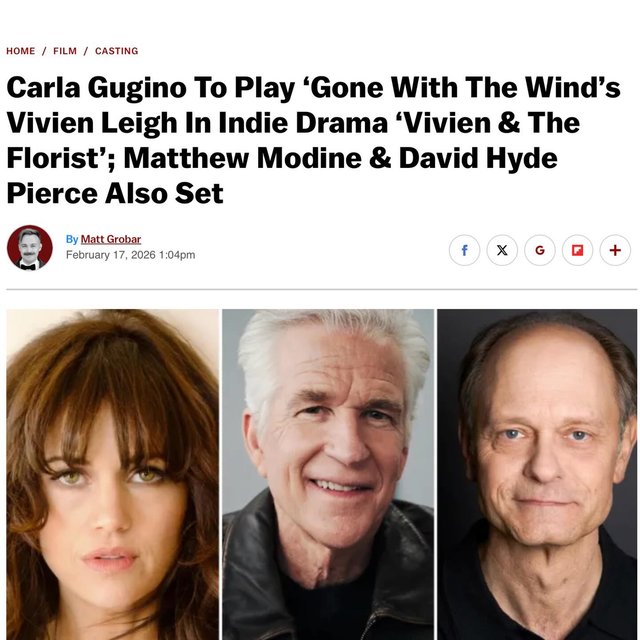Share article on Facebook
The height and width of the screenshot is (640, 640).
(464, 250)
